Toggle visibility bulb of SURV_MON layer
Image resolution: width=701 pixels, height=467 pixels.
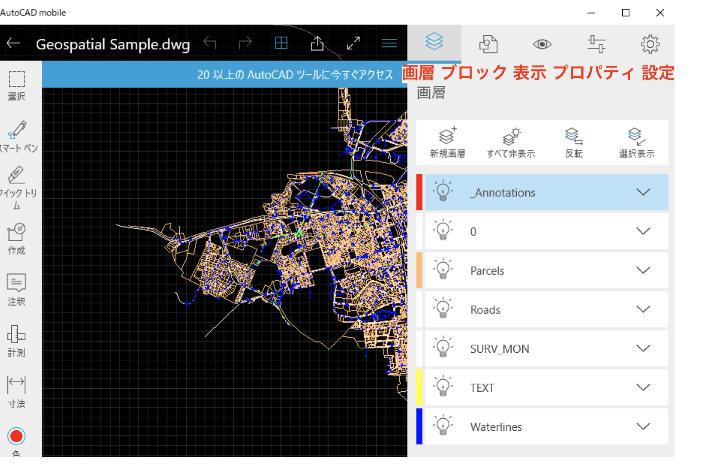[x=443, y=347]
